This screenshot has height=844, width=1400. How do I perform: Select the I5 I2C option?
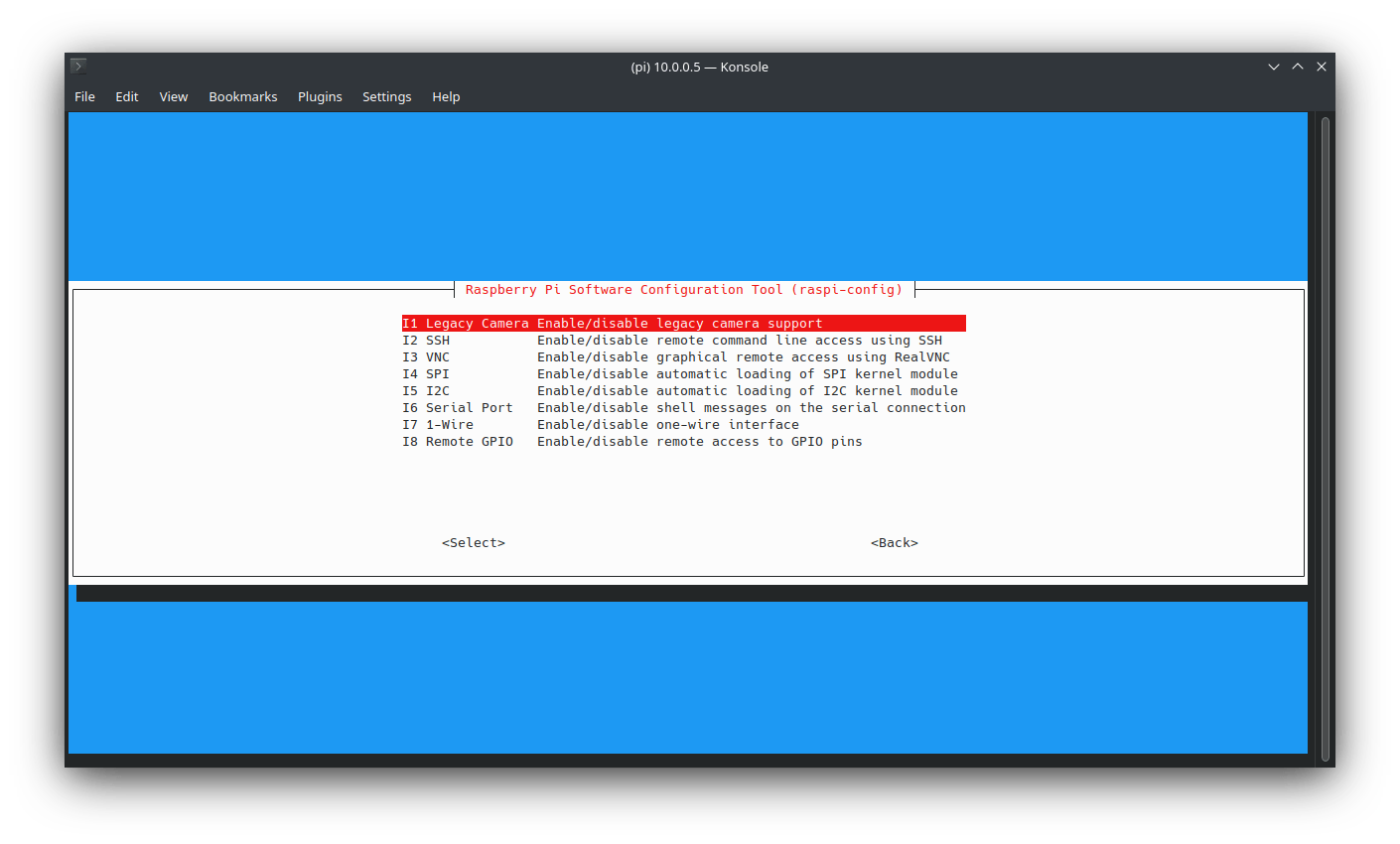pyautogui.click(x=613, y=390)
